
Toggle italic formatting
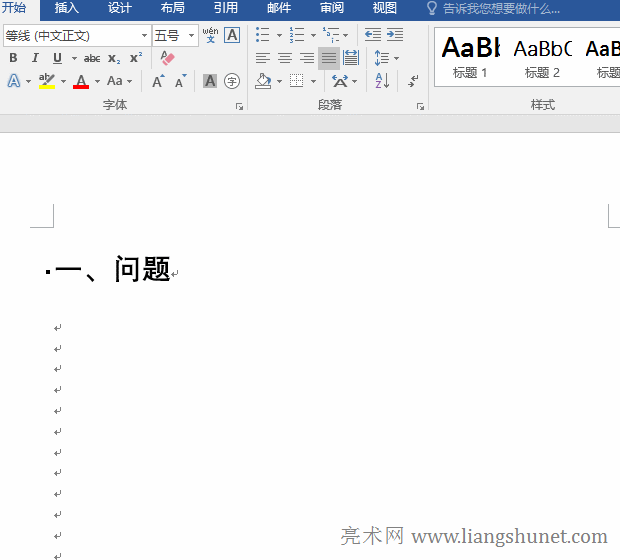[x=35, y=58]
